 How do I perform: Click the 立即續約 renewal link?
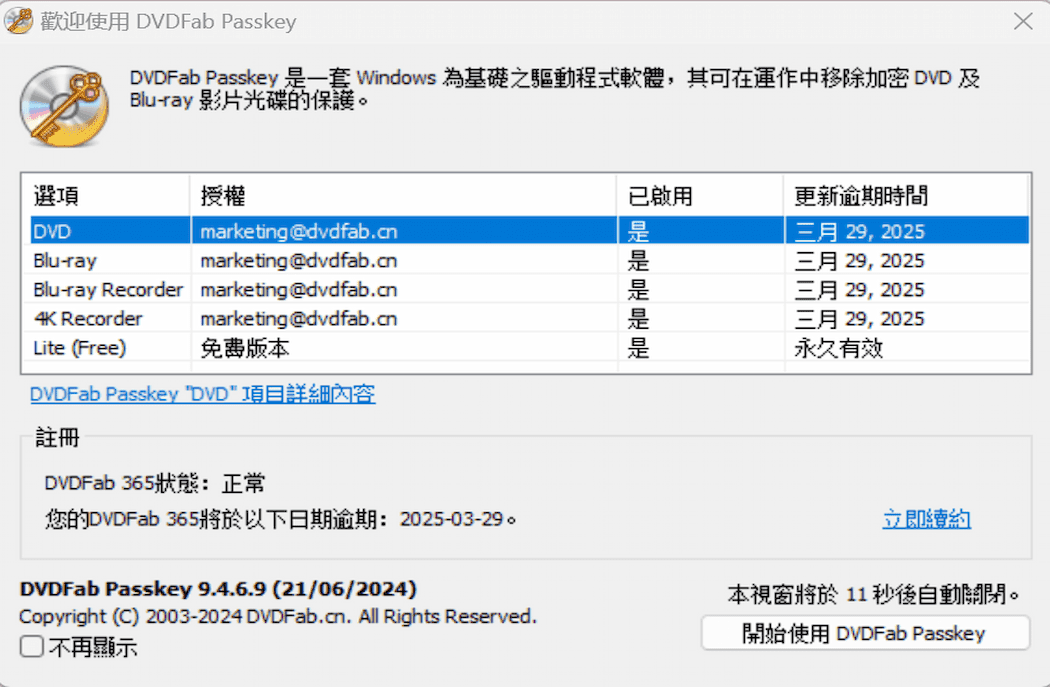tap(926, 519)
